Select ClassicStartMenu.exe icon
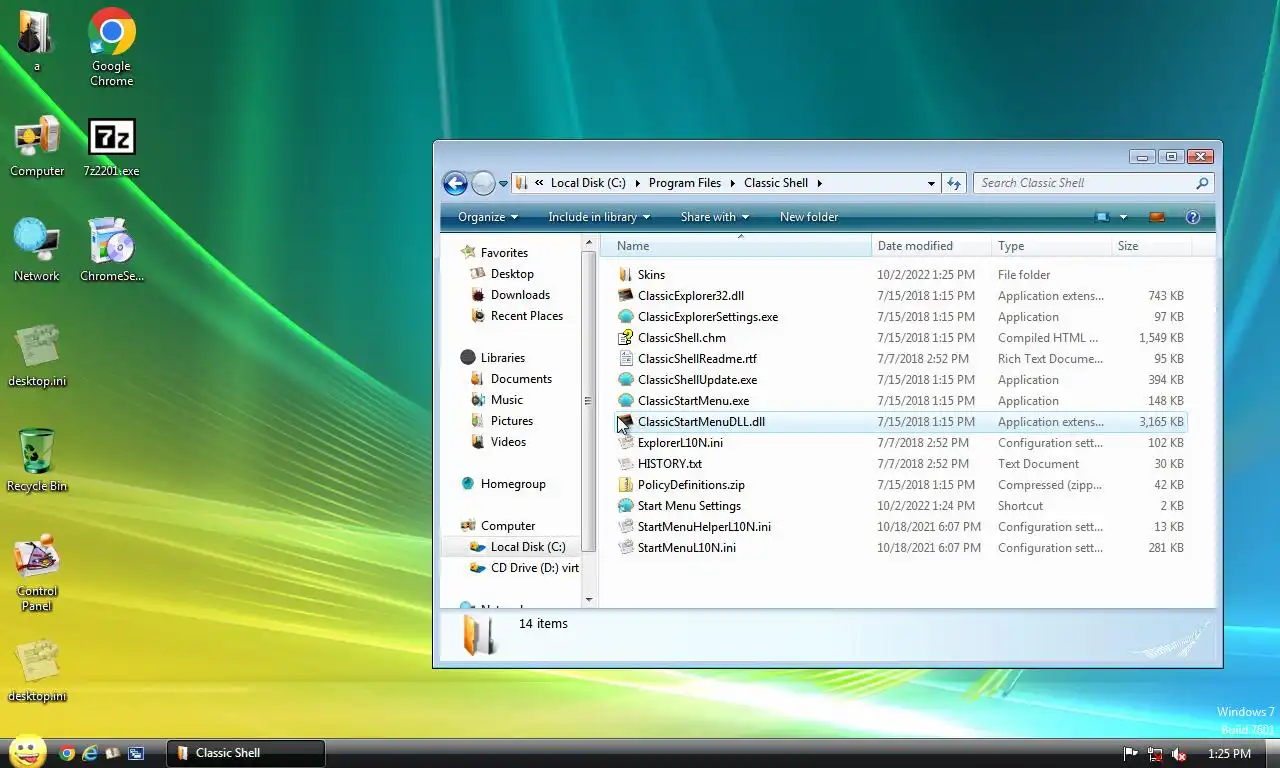 pyautogui.click(x=626, y=401)
